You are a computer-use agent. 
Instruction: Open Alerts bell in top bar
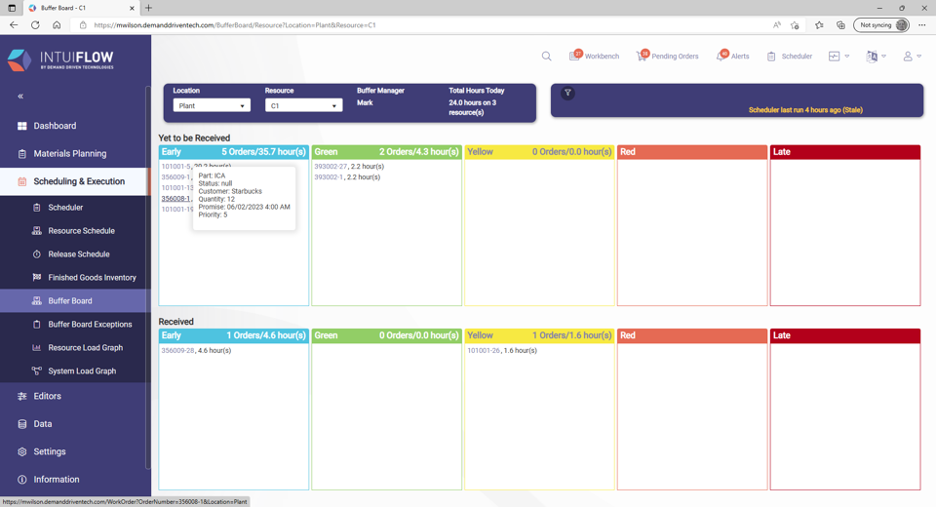point(732,56)
